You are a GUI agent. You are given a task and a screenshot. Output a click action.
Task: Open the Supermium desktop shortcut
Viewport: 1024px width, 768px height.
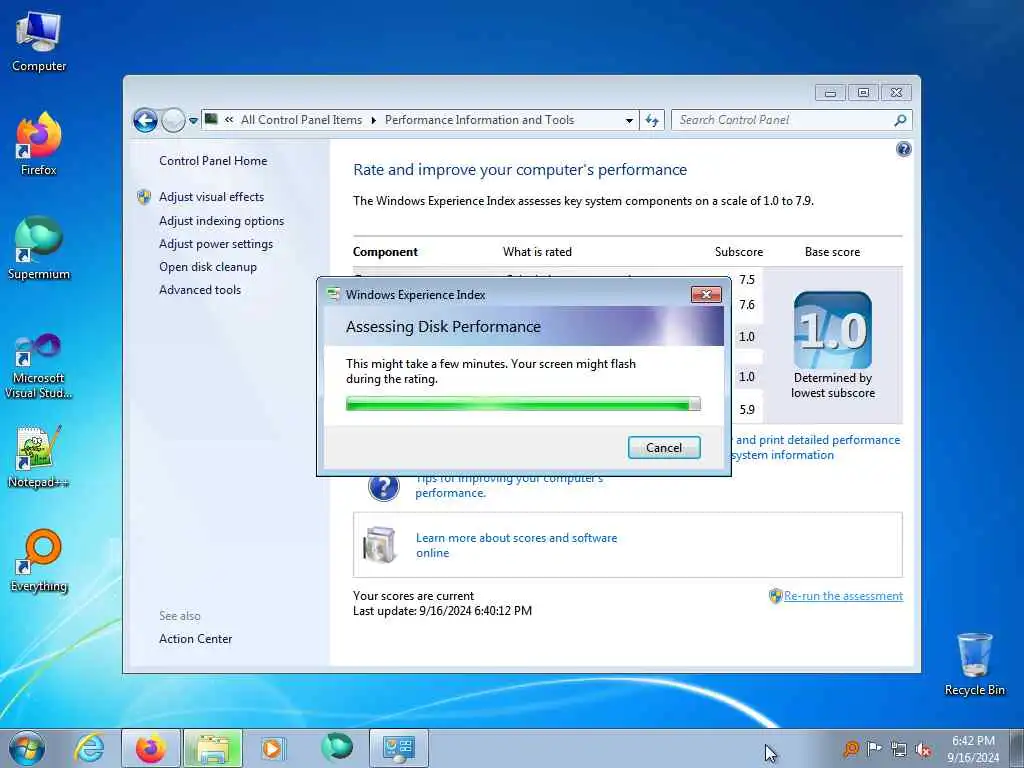pos(39,248)
